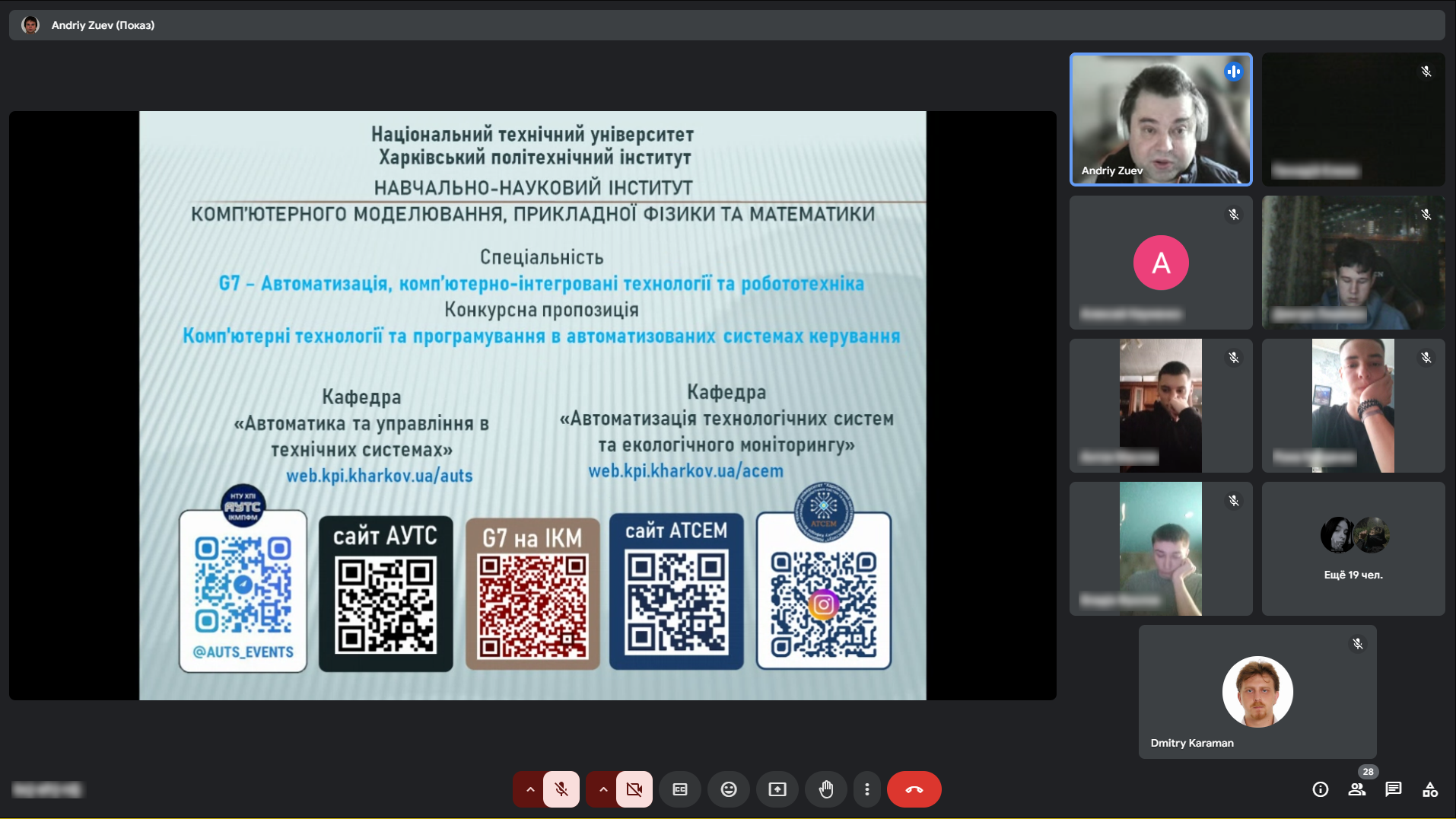Click the round АУТС department logo badge
The width and height of the screenshot is (1456, 819).
243,505
